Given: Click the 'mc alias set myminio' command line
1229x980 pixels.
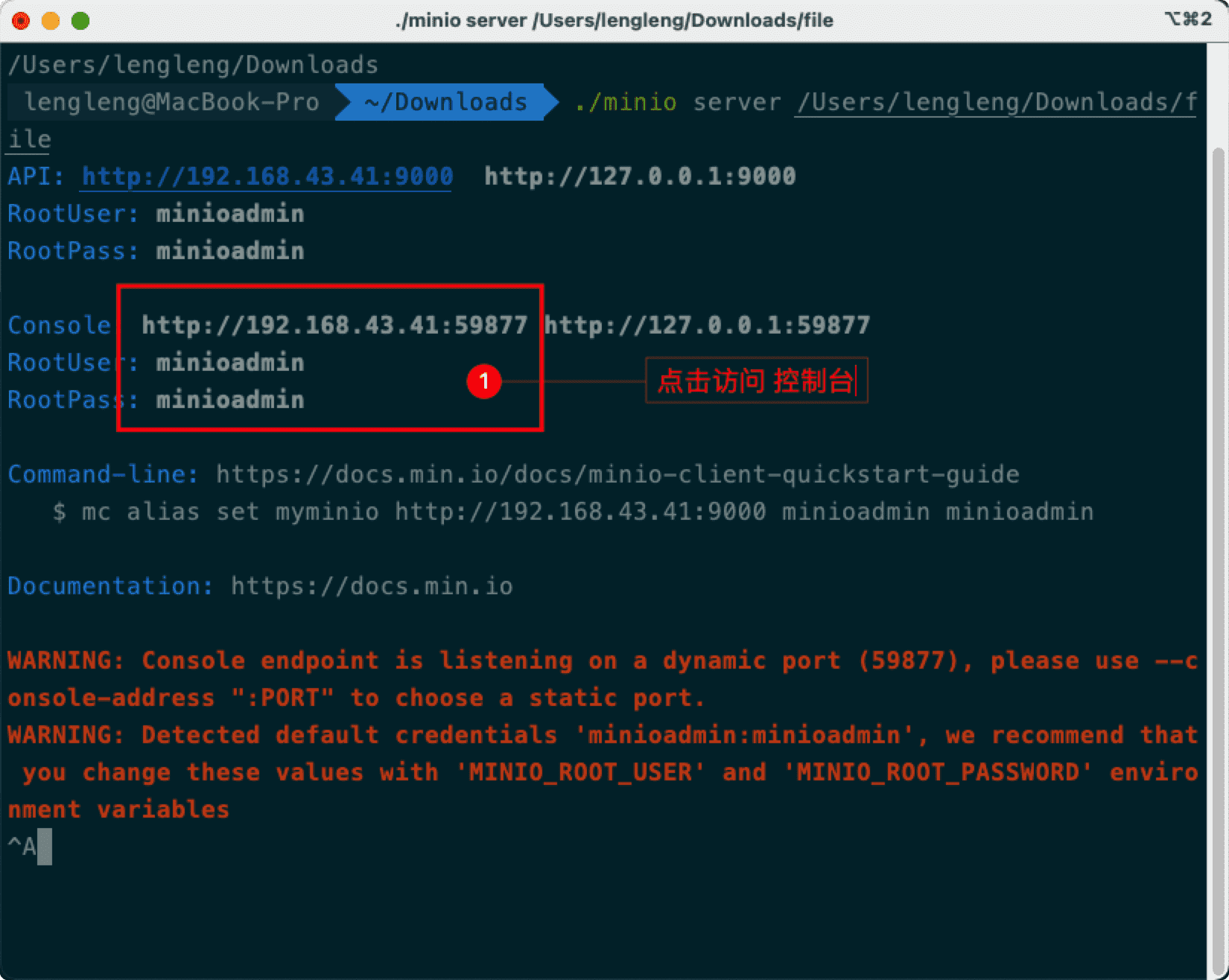Looking at the screenshot, I should click(573, 512).
